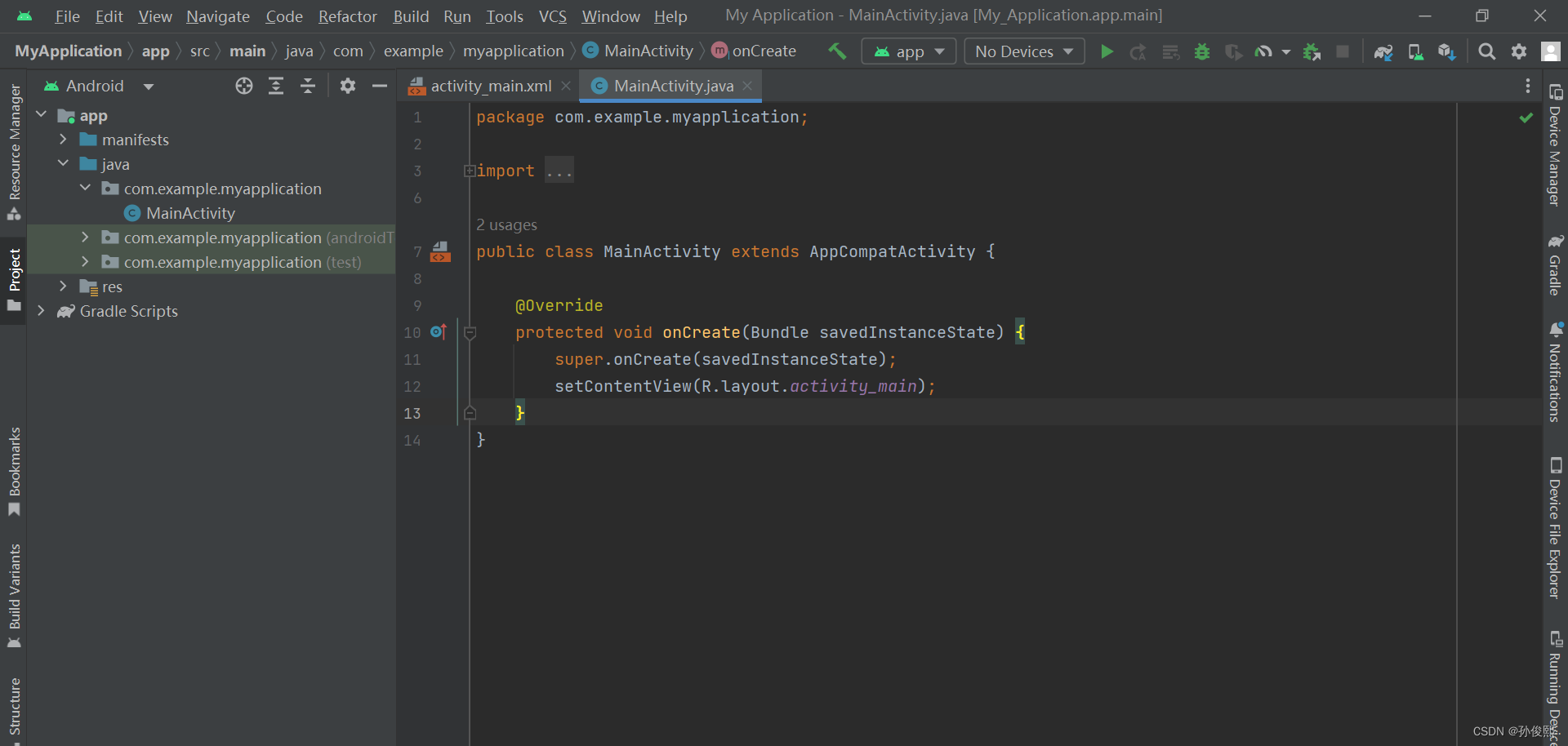Collapse the java folder
This screenshot has height=746, width=1568.
point(63,164)
